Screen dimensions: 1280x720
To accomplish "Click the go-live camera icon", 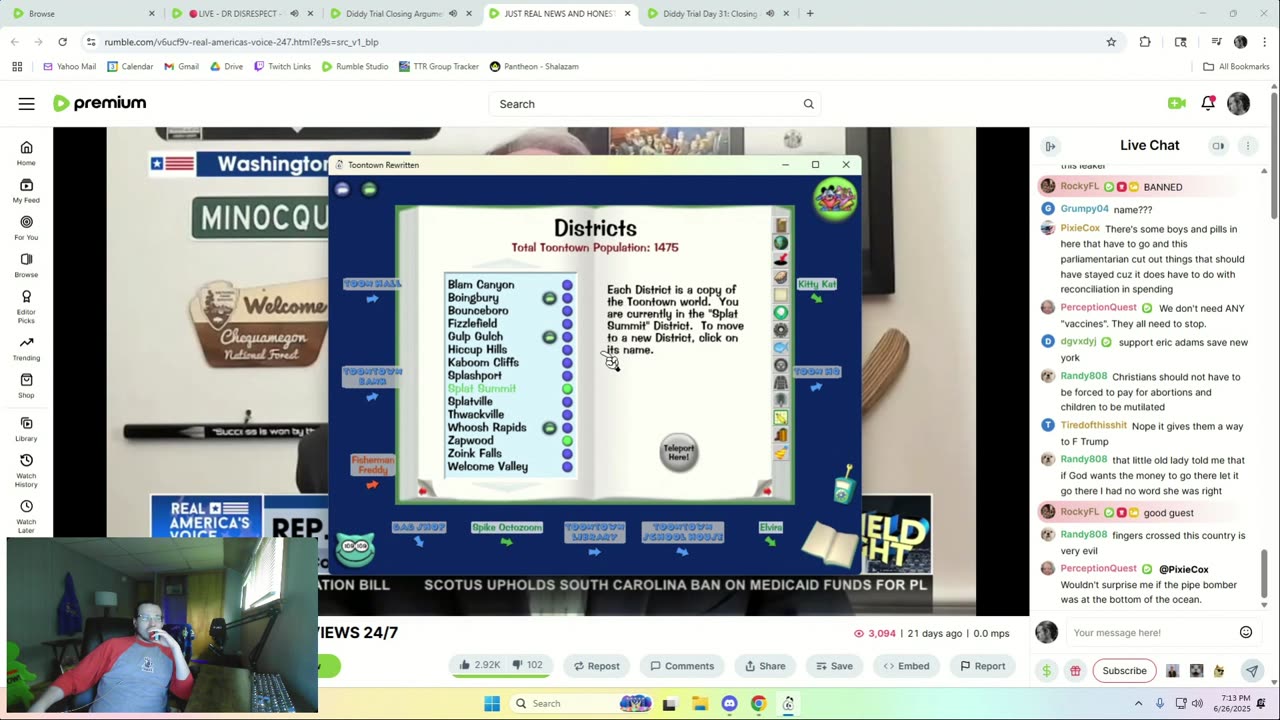I will pyautogui.click(x=1176, y=103).
